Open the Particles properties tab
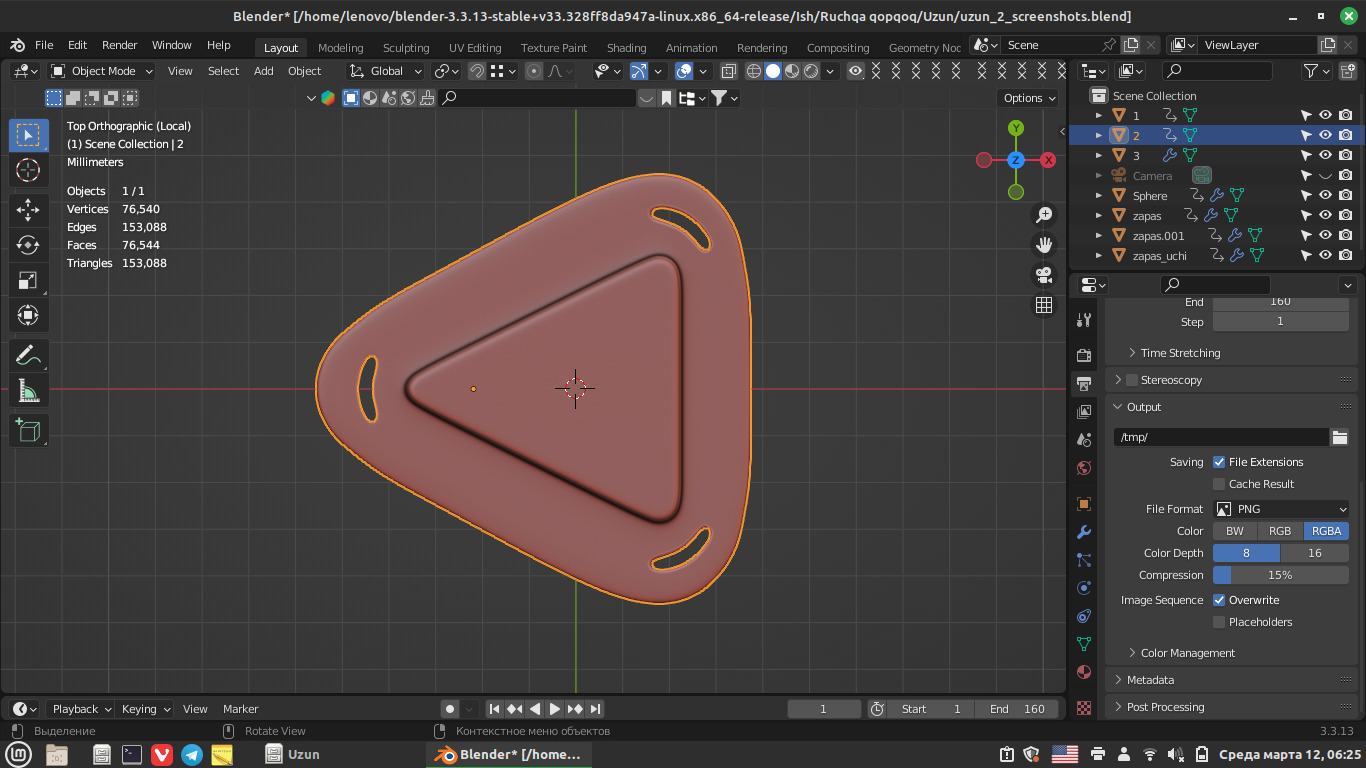Image resolution: width=1366 pixels, height=768 pixels. coord(1084,560)
